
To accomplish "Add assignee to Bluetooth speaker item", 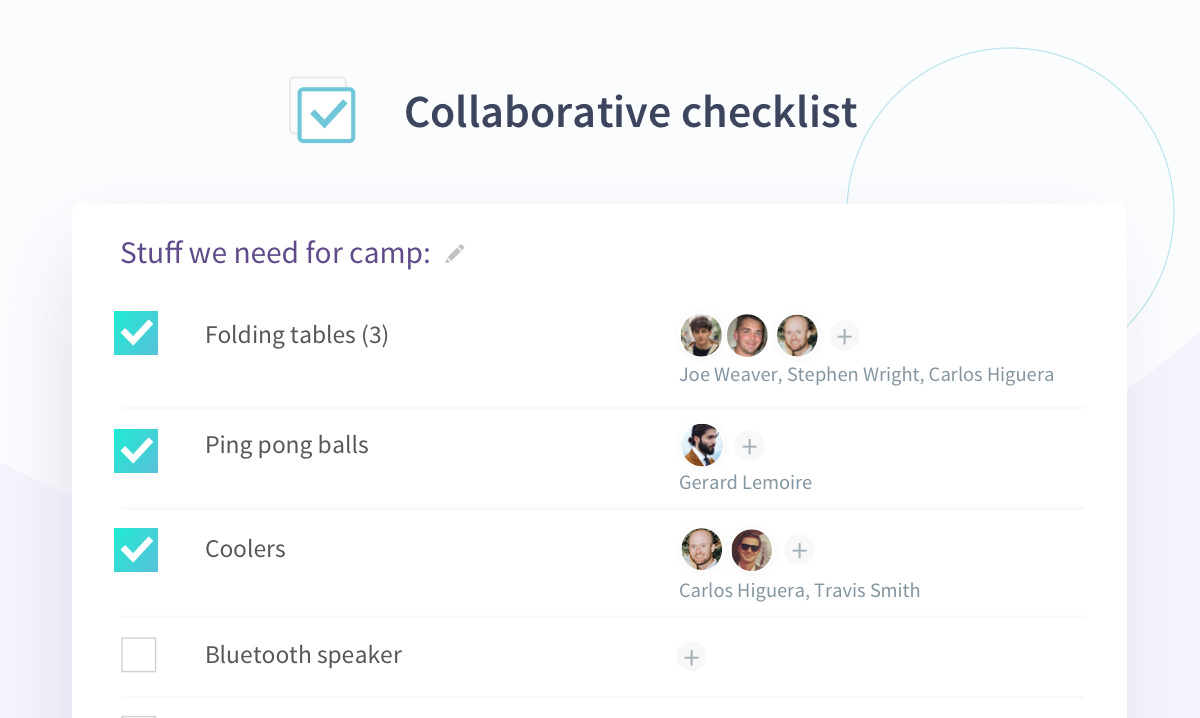I will (x=691, y=656).
